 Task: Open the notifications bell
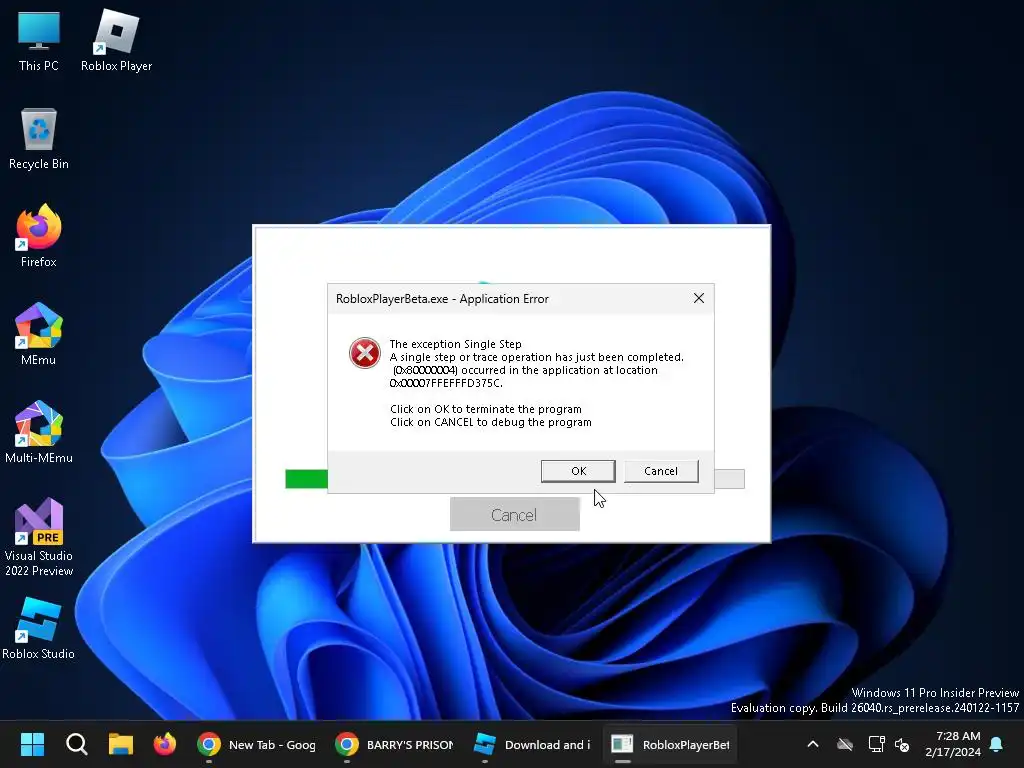click(997, 744)
